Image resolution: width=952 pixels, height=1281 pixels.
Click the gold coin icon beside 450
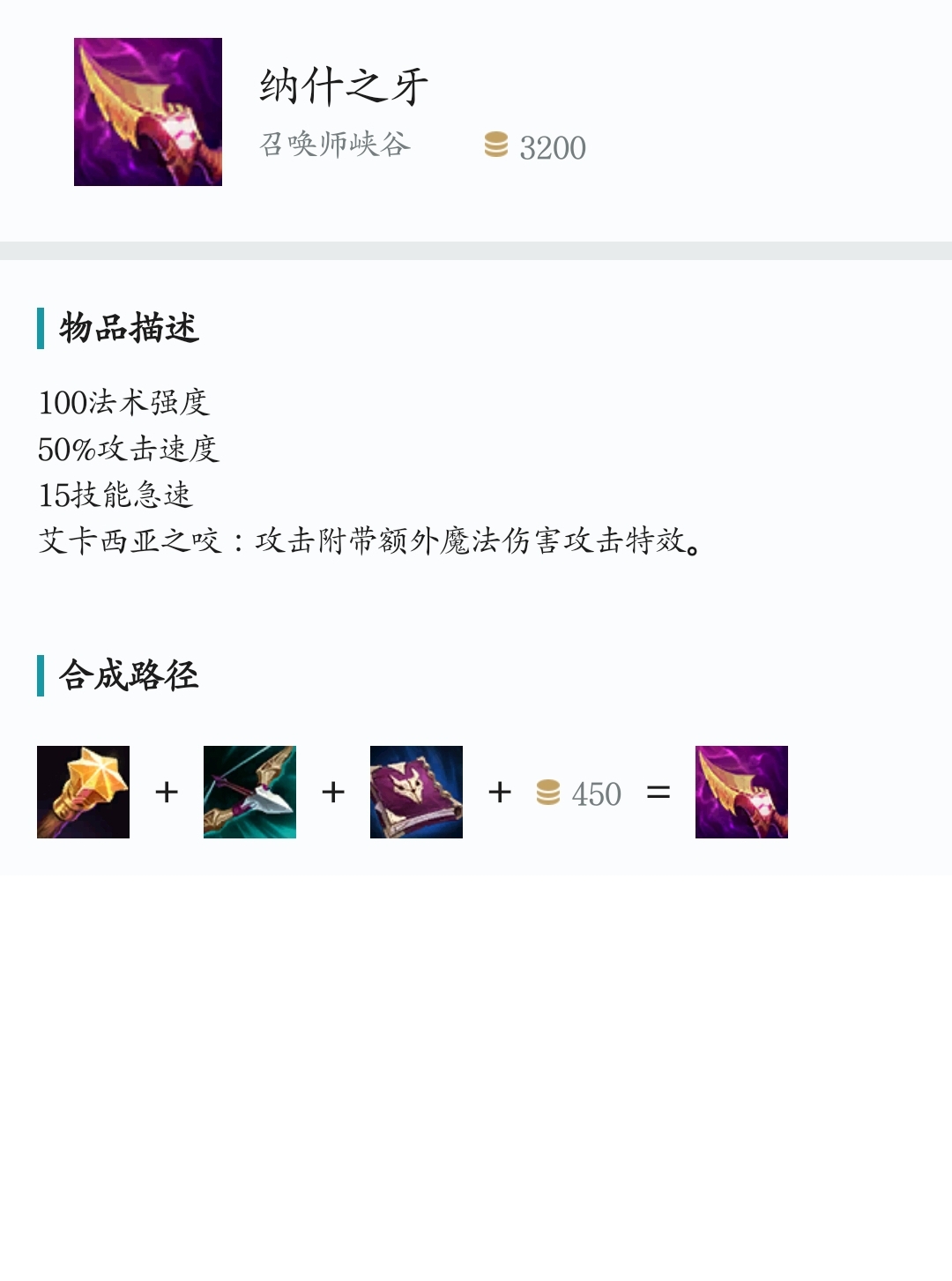(548, 793)
